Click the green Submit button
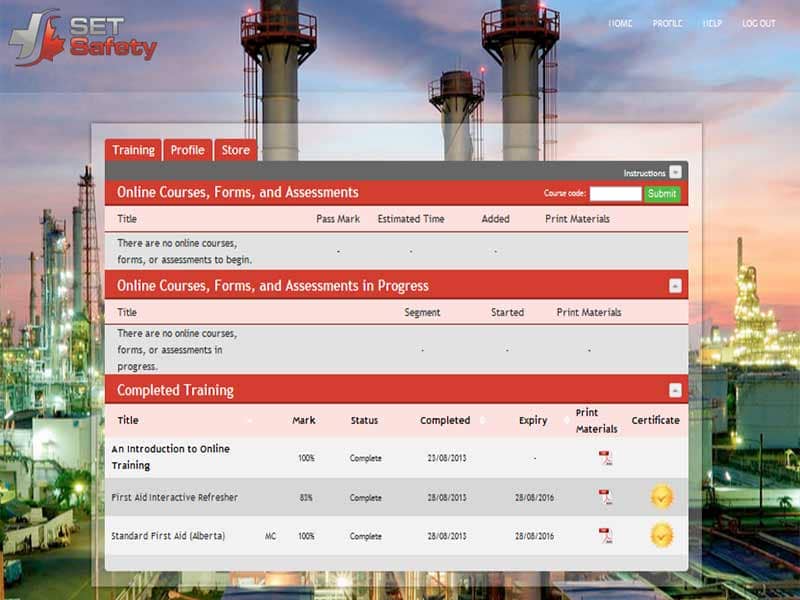The width and height of the screenshot is (800, 600). [x=662, y=193]
